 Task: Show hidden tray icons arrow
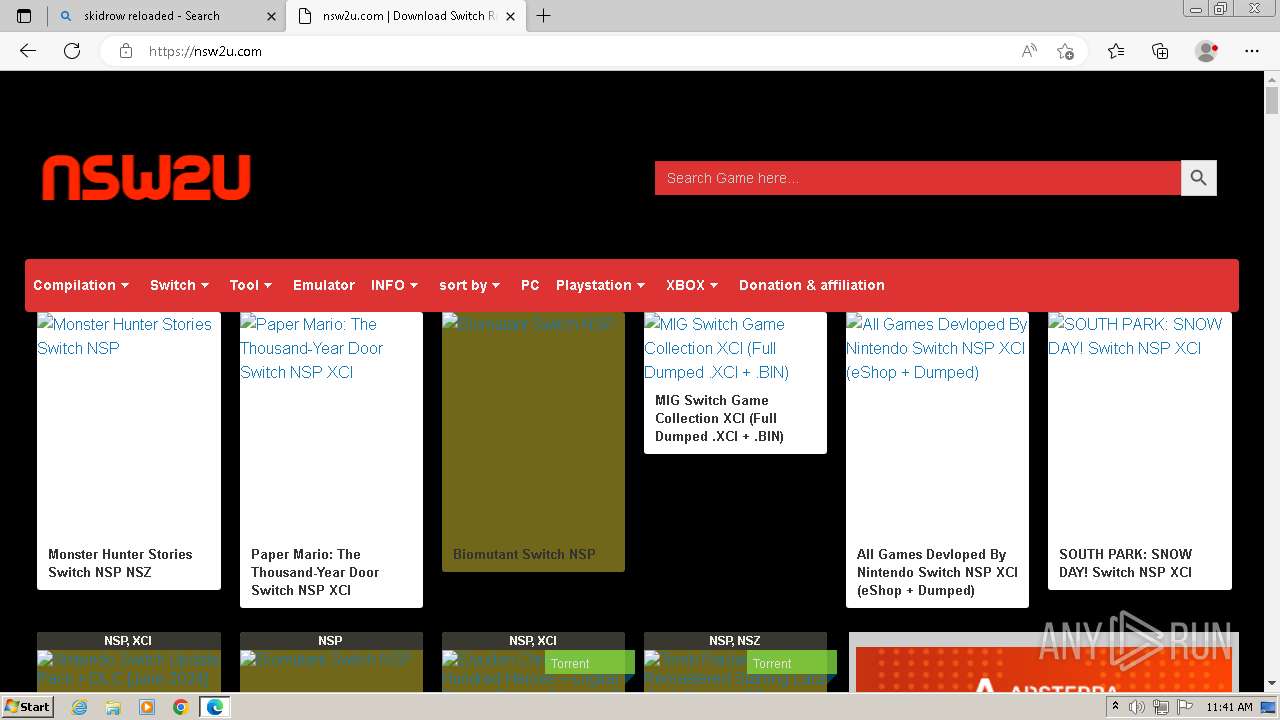pyautogui.click(x=1115, y=706)
